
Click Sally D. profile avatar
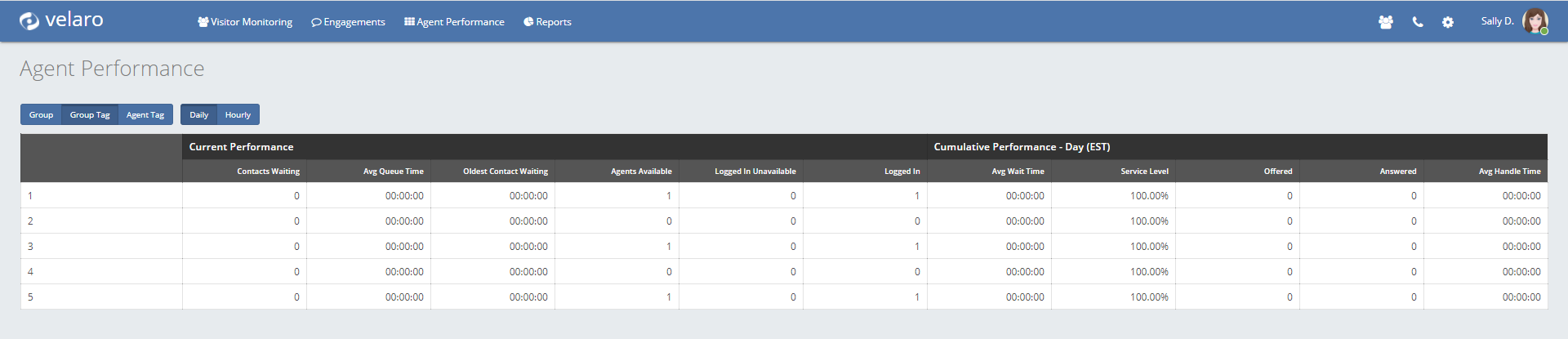pyautogui.click(x=1535, y=21)
